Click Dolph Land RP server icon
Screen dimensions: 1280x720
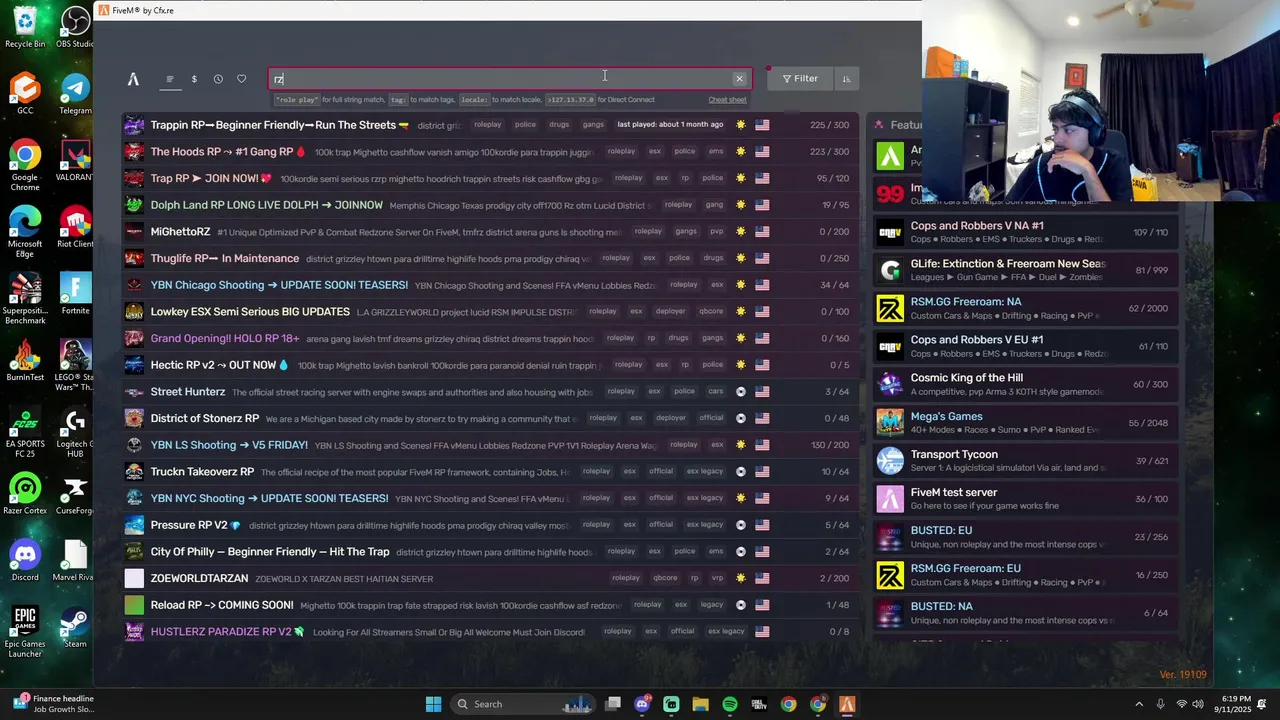coord(134,205)
